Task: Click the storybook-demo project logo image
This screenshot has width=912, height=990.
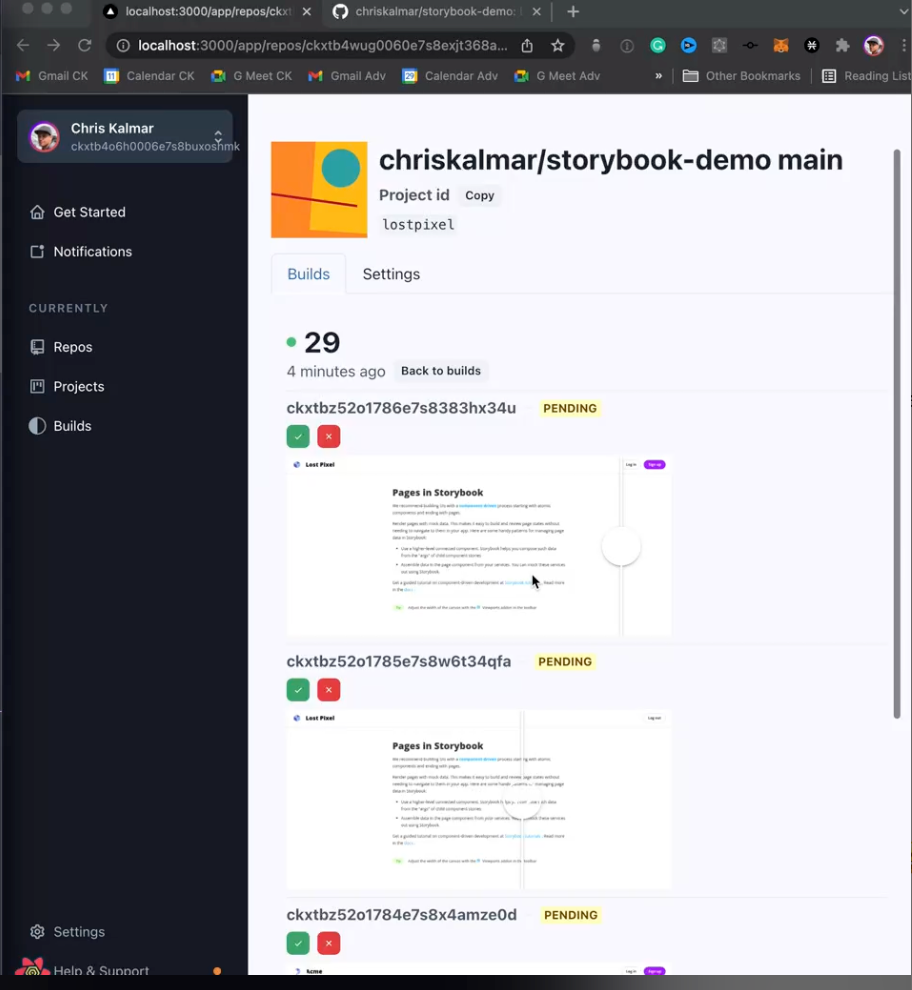Action: pyautogui.click(x=319, y=190)
